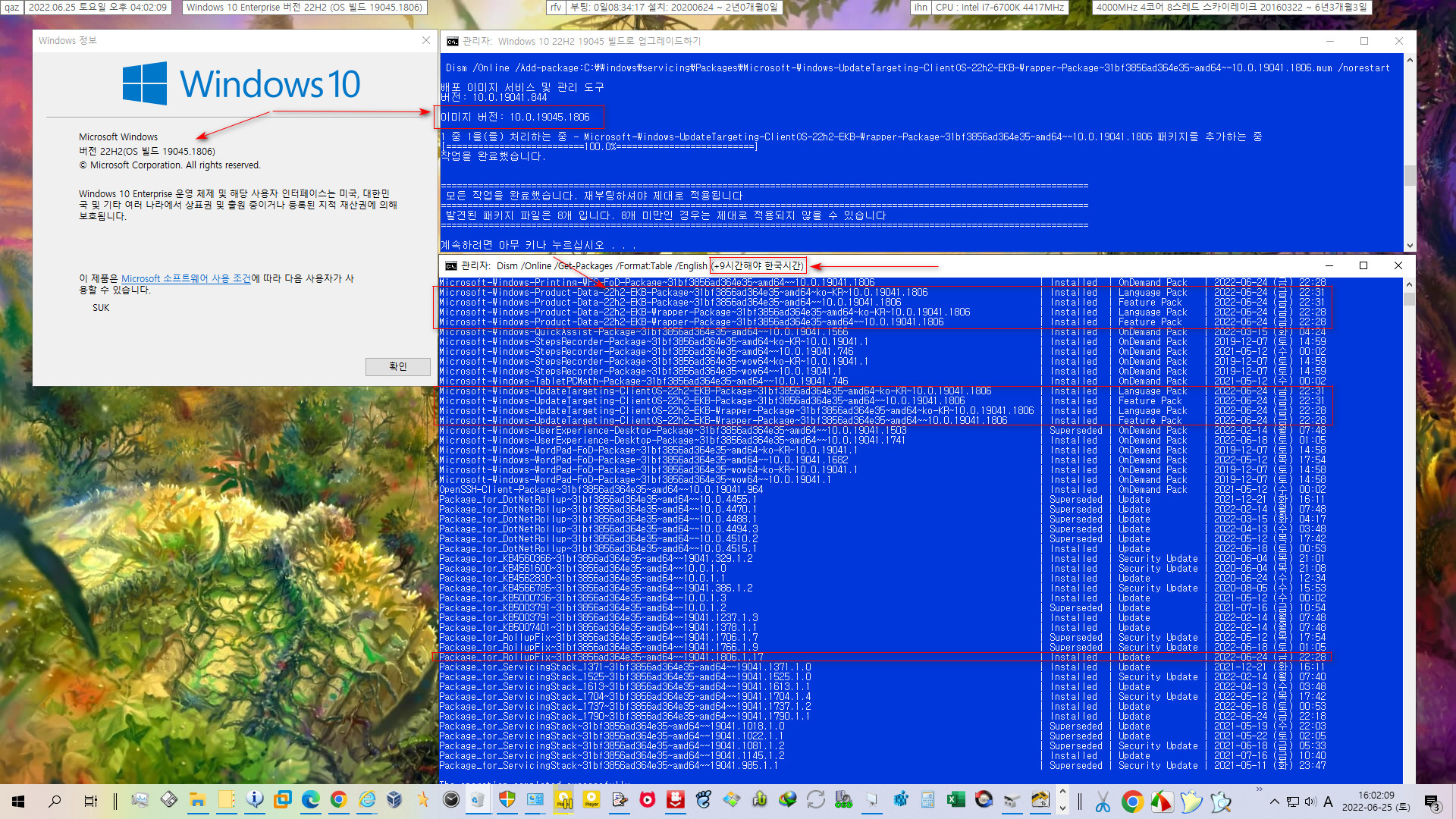This screenshot has height=819, width=1456.
Task: Click the '작업을 완료했습니다.' line
Action: (492, 156)
